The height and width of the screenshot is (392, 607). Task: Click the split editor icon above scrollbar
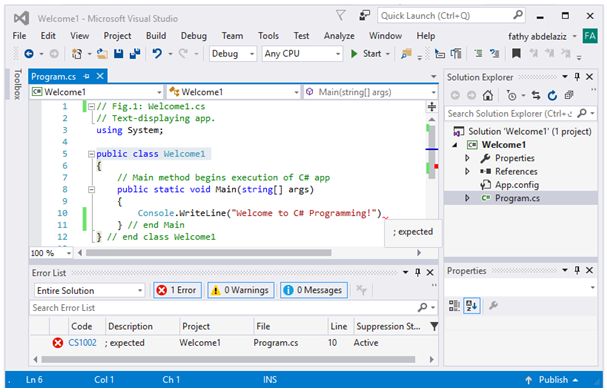432,106
